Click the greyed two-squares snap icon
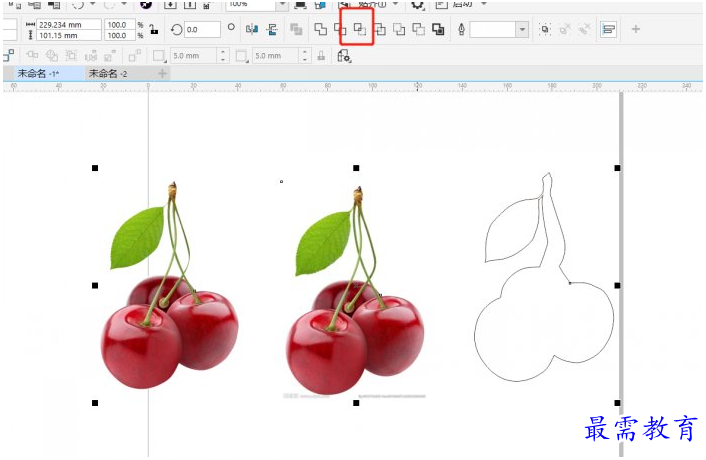706x460 pixels. tap(134, 55)
